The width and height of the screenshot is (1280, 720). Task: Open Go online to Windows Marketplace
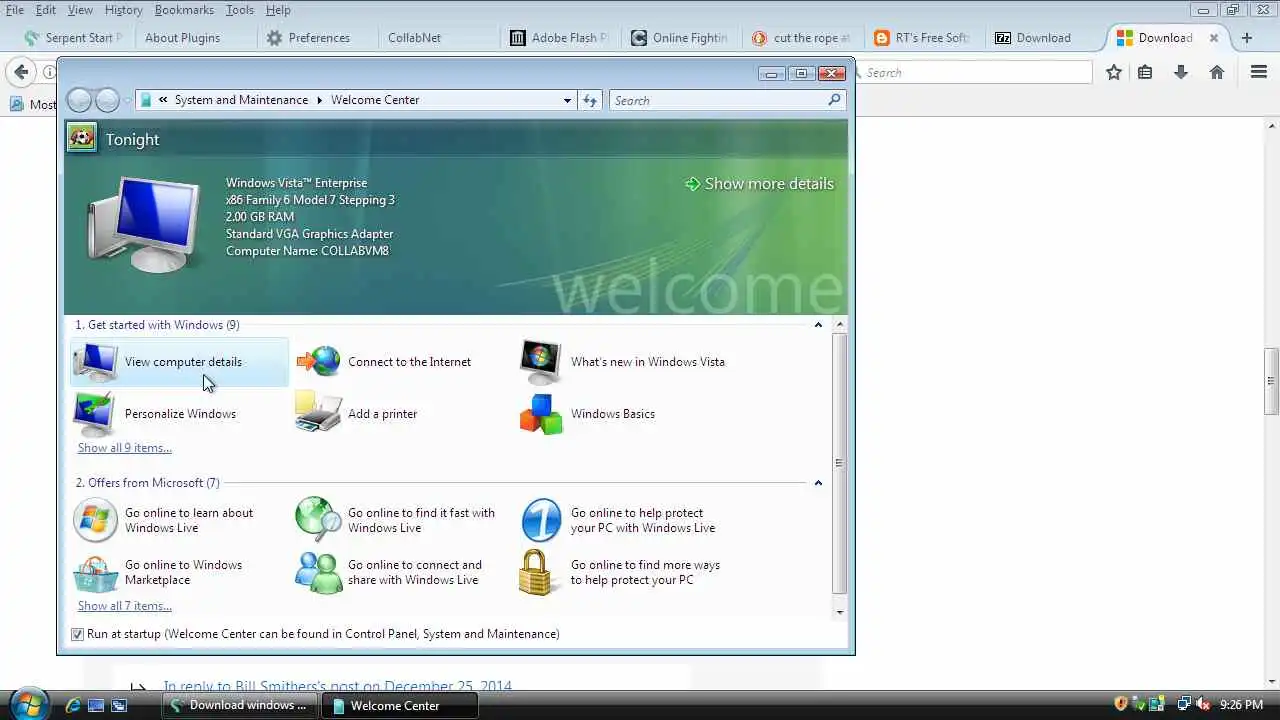tap(158, 572)
